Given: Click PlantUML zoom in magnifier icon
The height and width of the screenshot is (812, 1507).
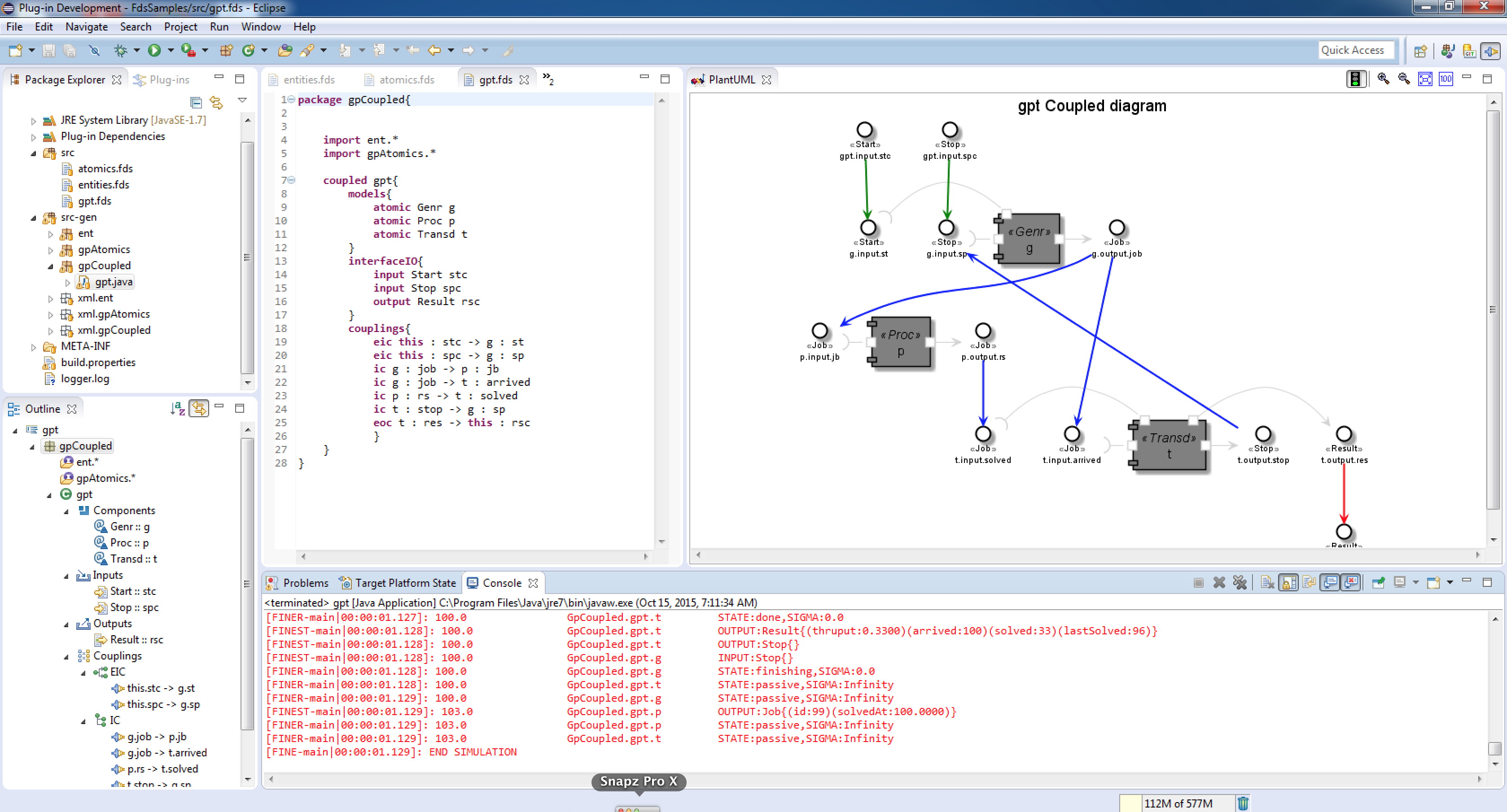Looking at the screenshot, I should tap(1384, 79).
